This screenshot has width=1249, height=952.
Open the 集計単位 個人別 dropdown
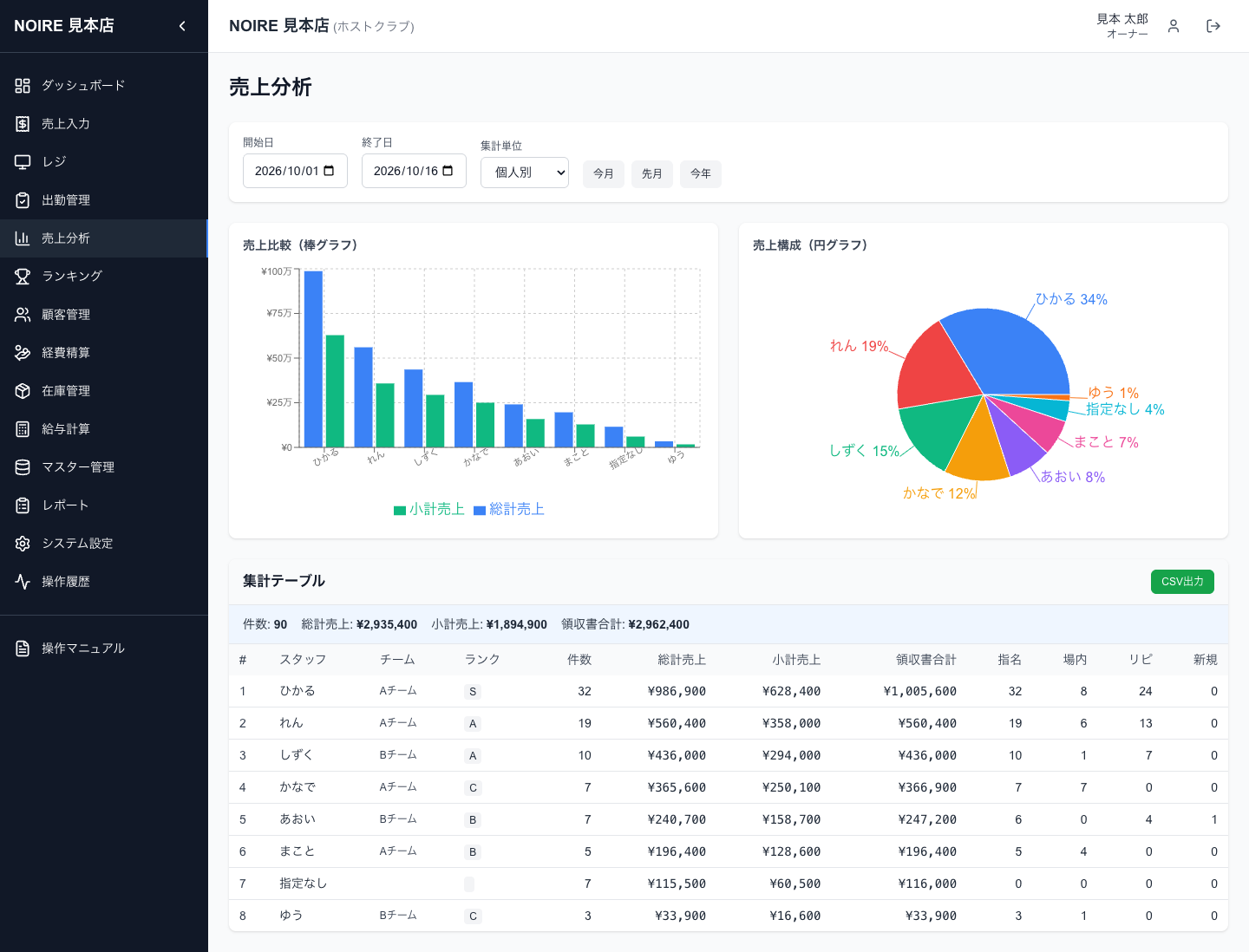tap(525, 173)
